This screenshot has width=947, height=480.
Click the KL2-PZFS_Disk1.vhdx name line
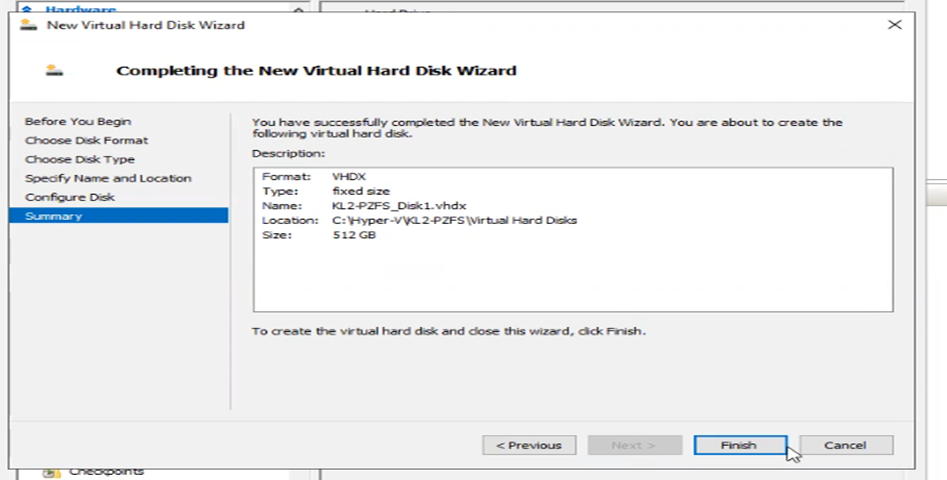(x=364, y=206)
